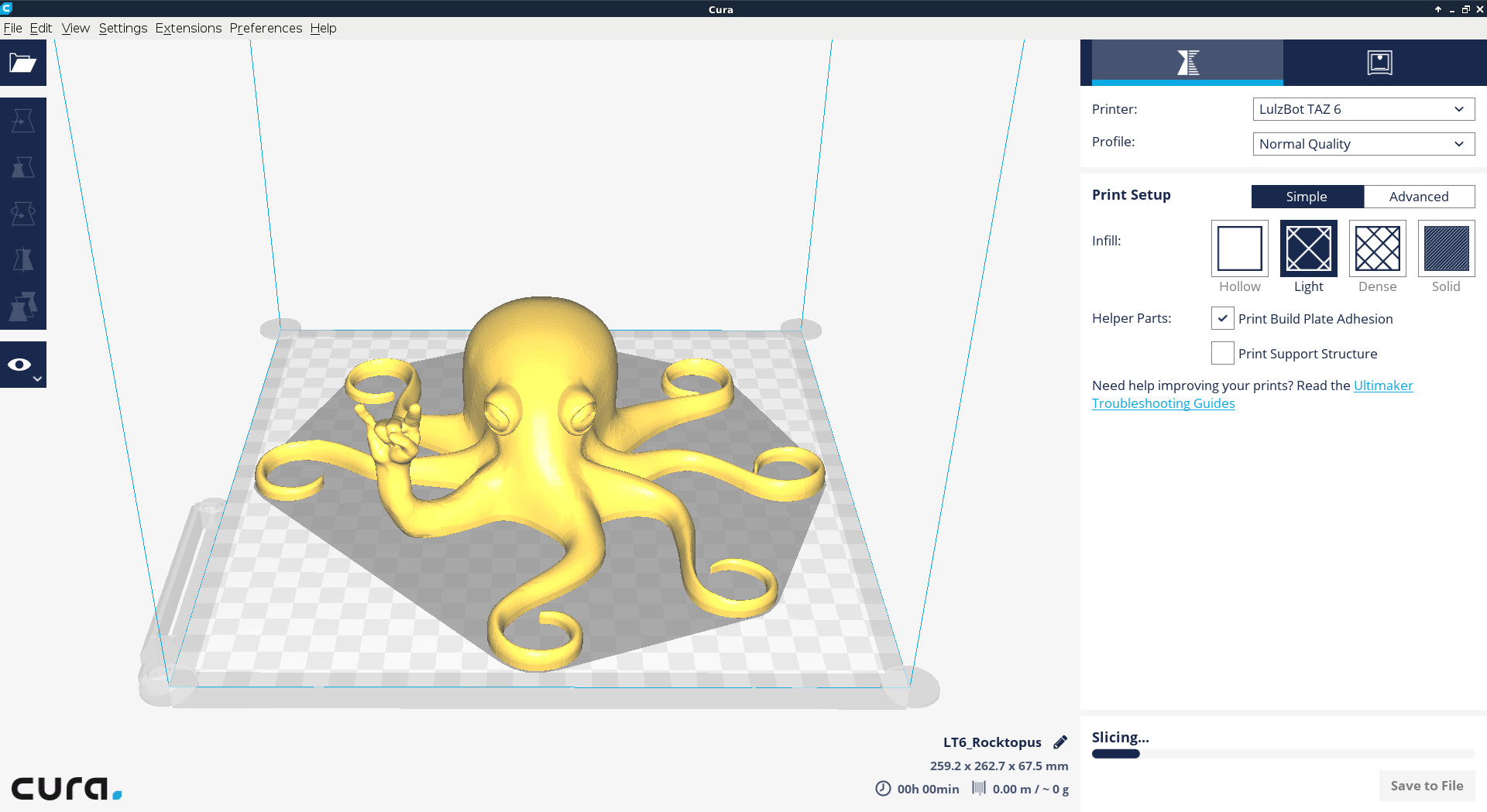Open the Preferences menu

click(x=266, y=28)
